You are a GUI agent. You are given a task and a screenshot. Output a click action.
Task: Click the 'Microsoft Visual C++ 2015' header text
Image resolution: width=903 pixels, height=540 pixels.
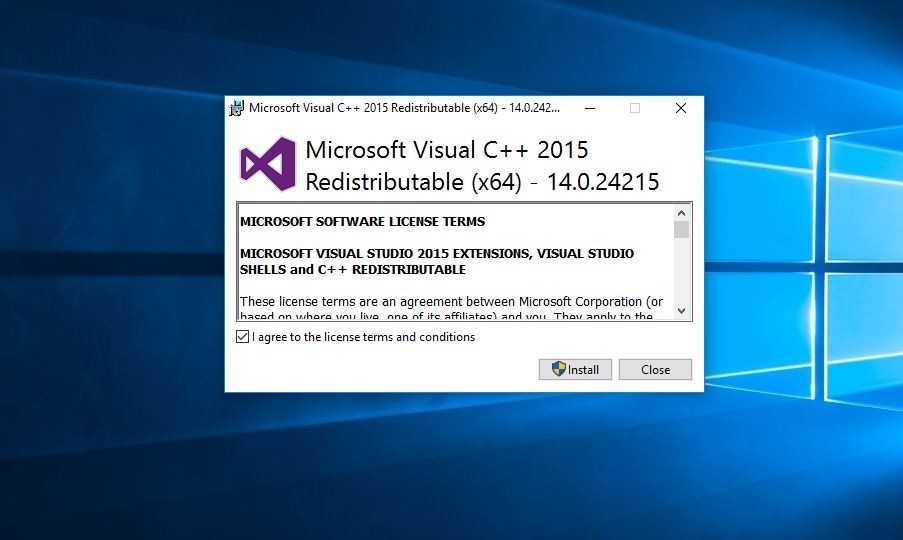pos(446,150)
